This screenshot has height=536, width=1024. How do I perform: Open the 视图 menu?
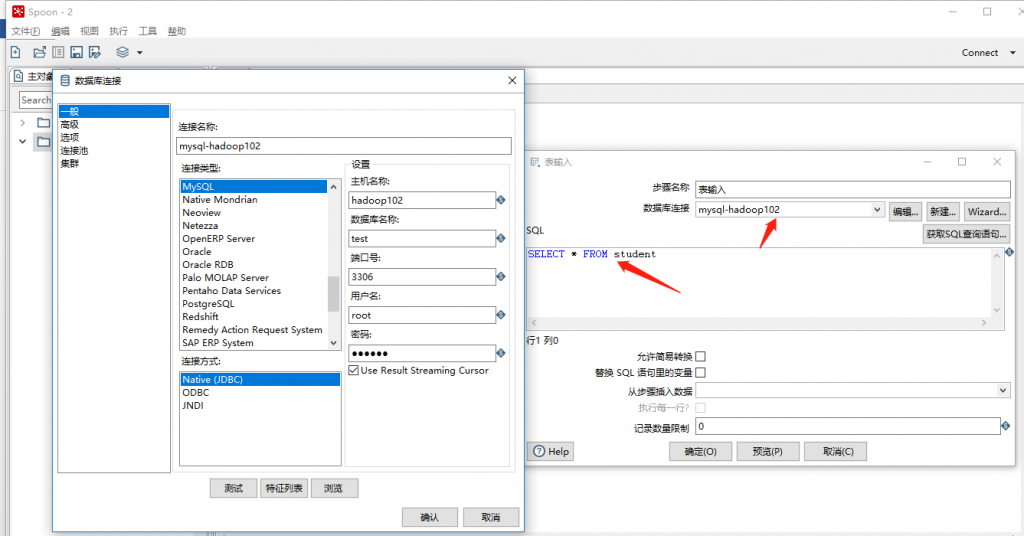pos(89,31)
